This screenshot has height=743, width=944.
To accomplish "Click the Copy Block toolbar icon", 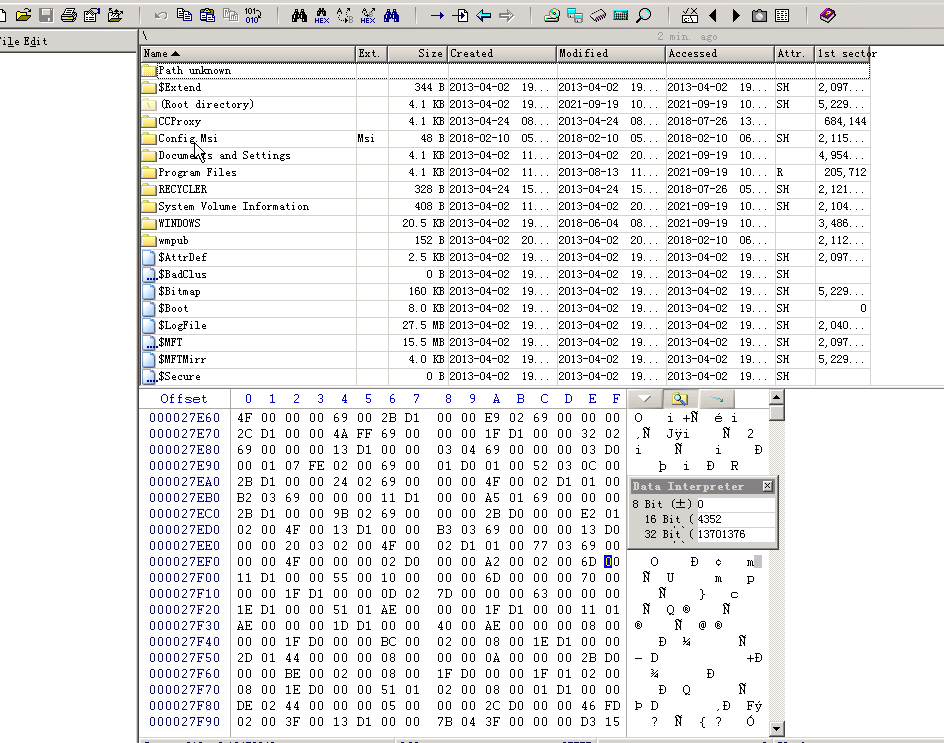I will (184, 15).
